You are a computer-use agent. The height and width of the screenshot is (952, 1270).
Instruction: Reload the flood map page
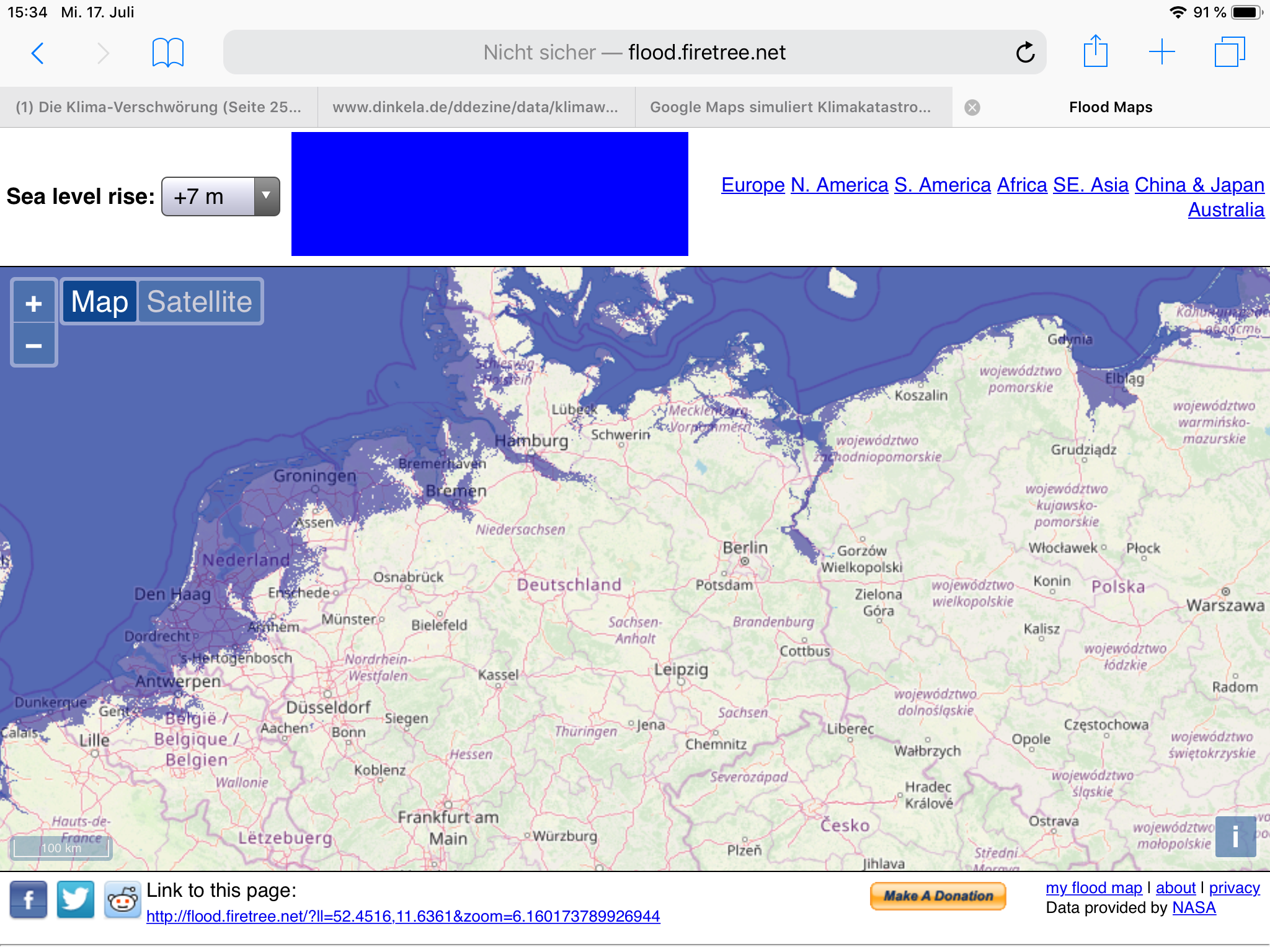click(1025, 53)
